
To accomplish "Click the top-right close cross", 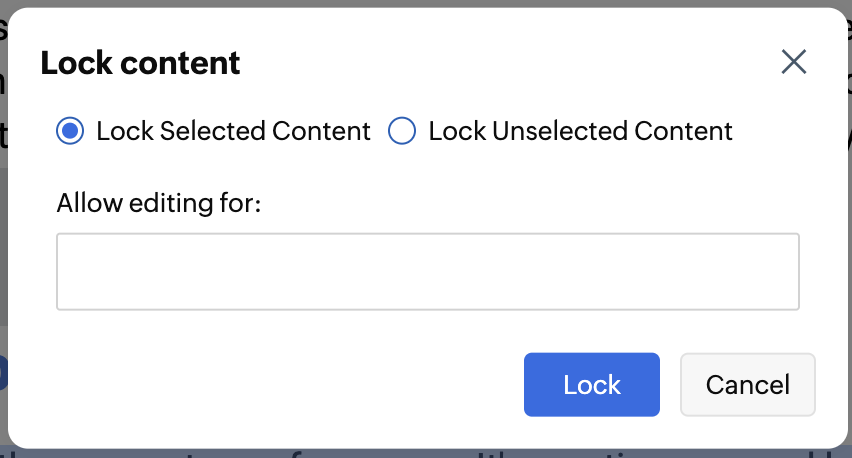I will pos(794,62).
